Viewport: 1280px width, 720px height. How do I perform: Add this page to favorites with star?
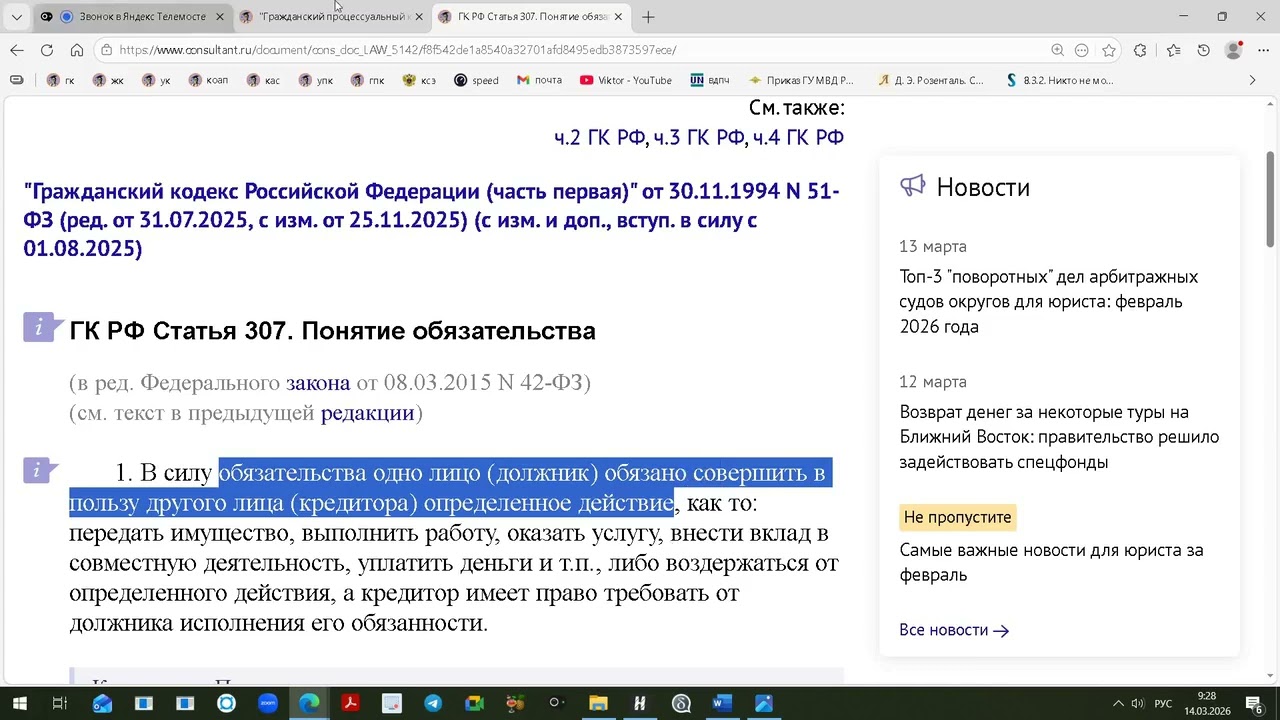[1109, 50]
